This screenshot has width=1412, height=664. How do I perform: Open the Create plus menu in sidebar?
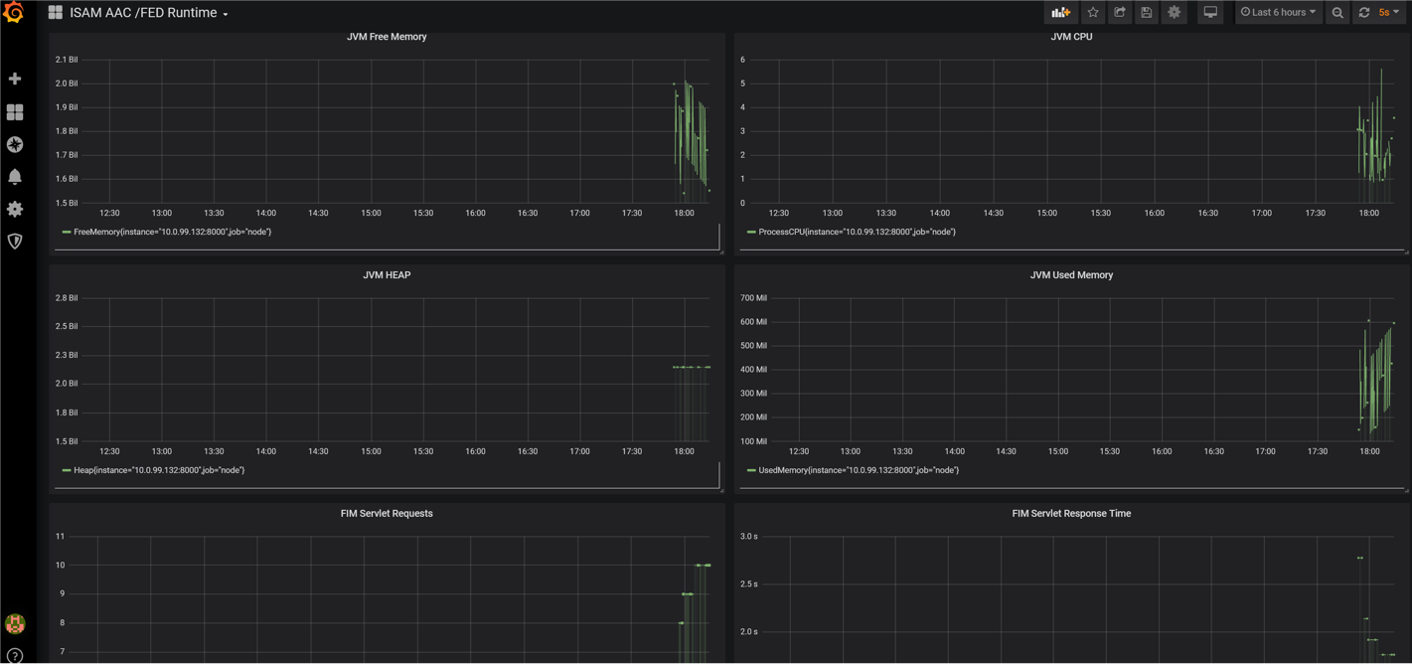15,79
